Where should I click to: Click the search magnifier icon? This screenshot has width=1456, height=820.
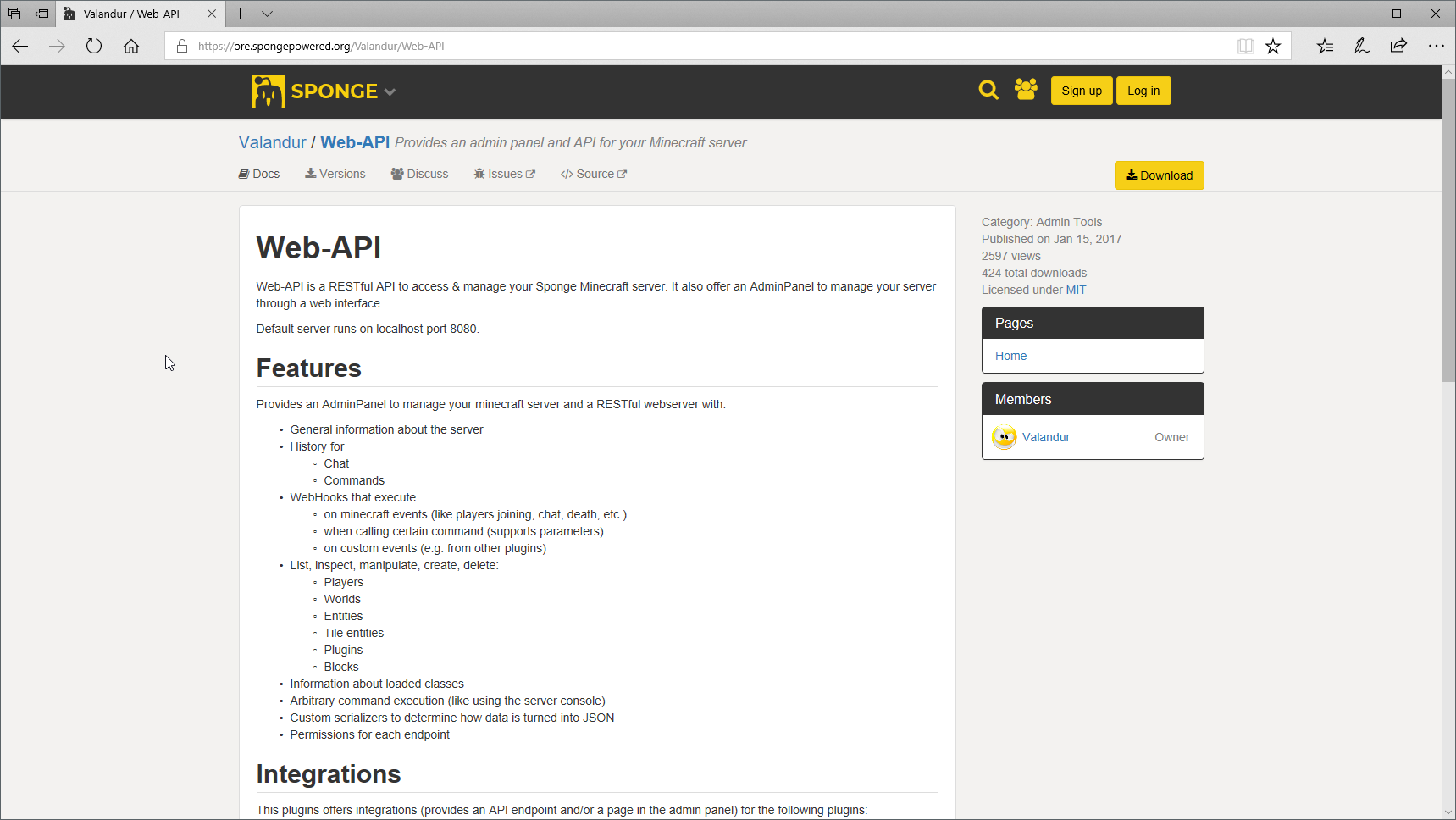pyautogui.click(x=988, y=90)
